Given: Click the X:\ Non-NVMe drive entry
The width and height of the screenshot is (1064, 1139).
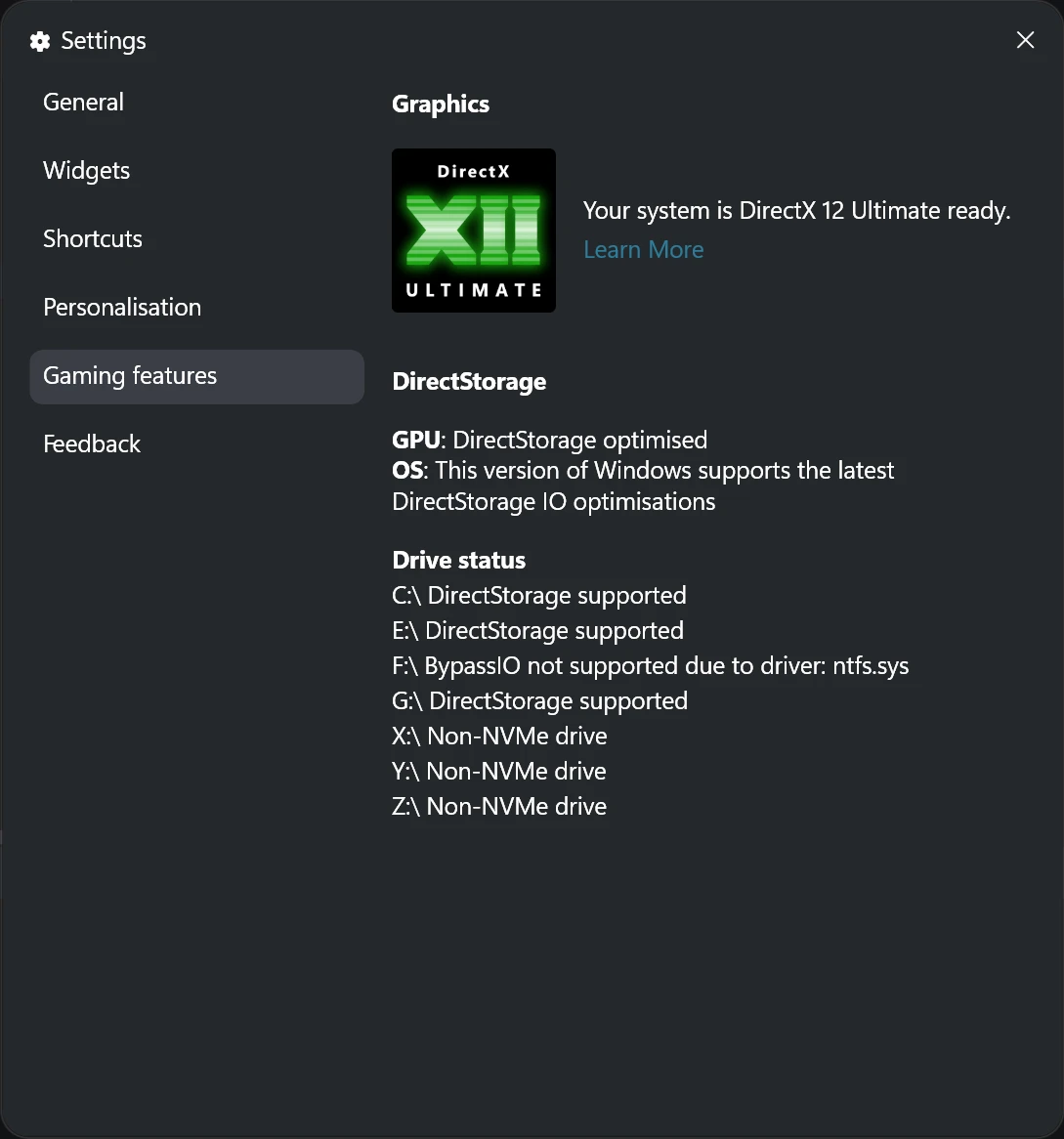Looking at the screenshot, I should 499,736.
